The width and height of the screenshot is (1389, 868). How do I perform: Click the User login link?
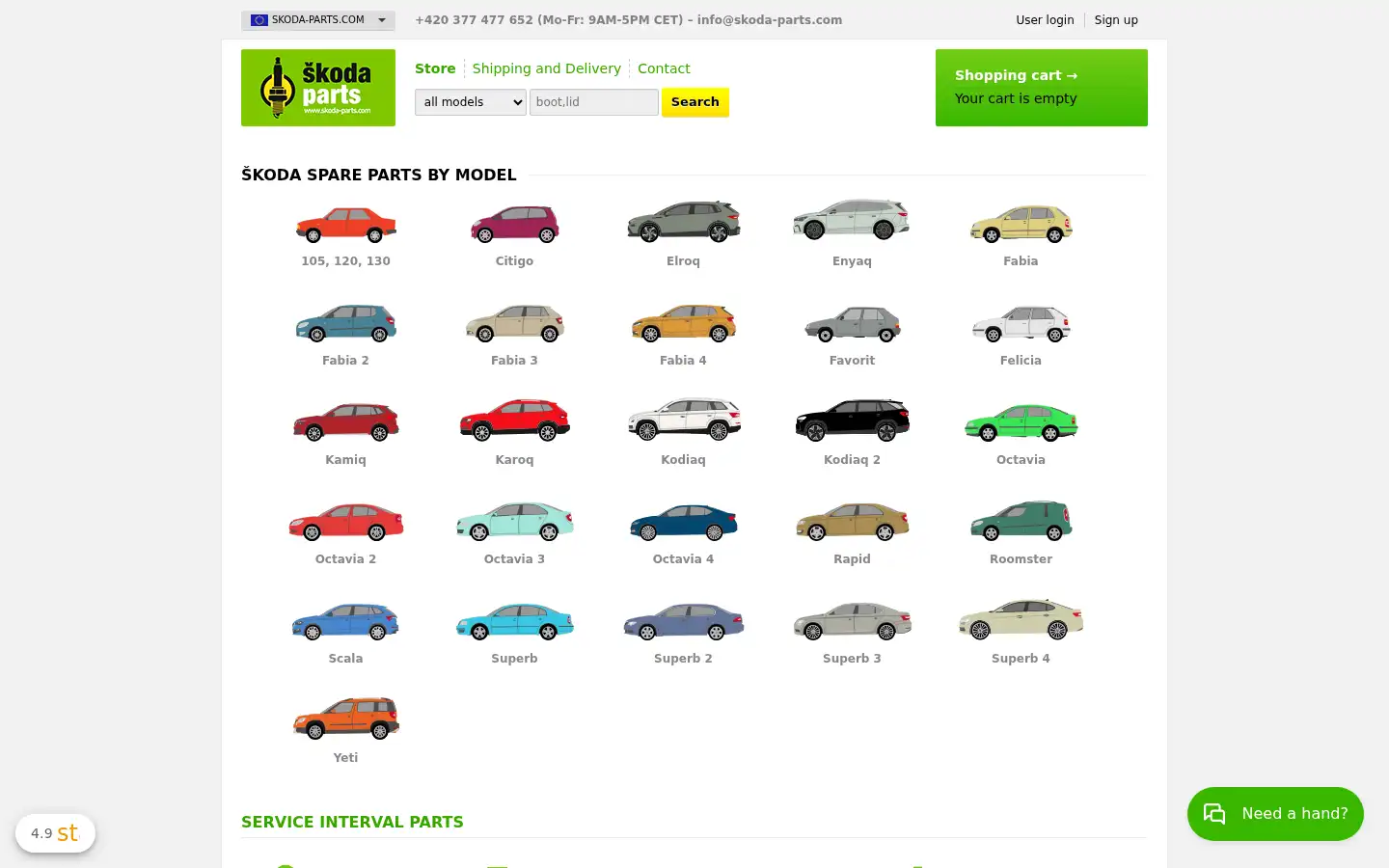pos(1045,19)
